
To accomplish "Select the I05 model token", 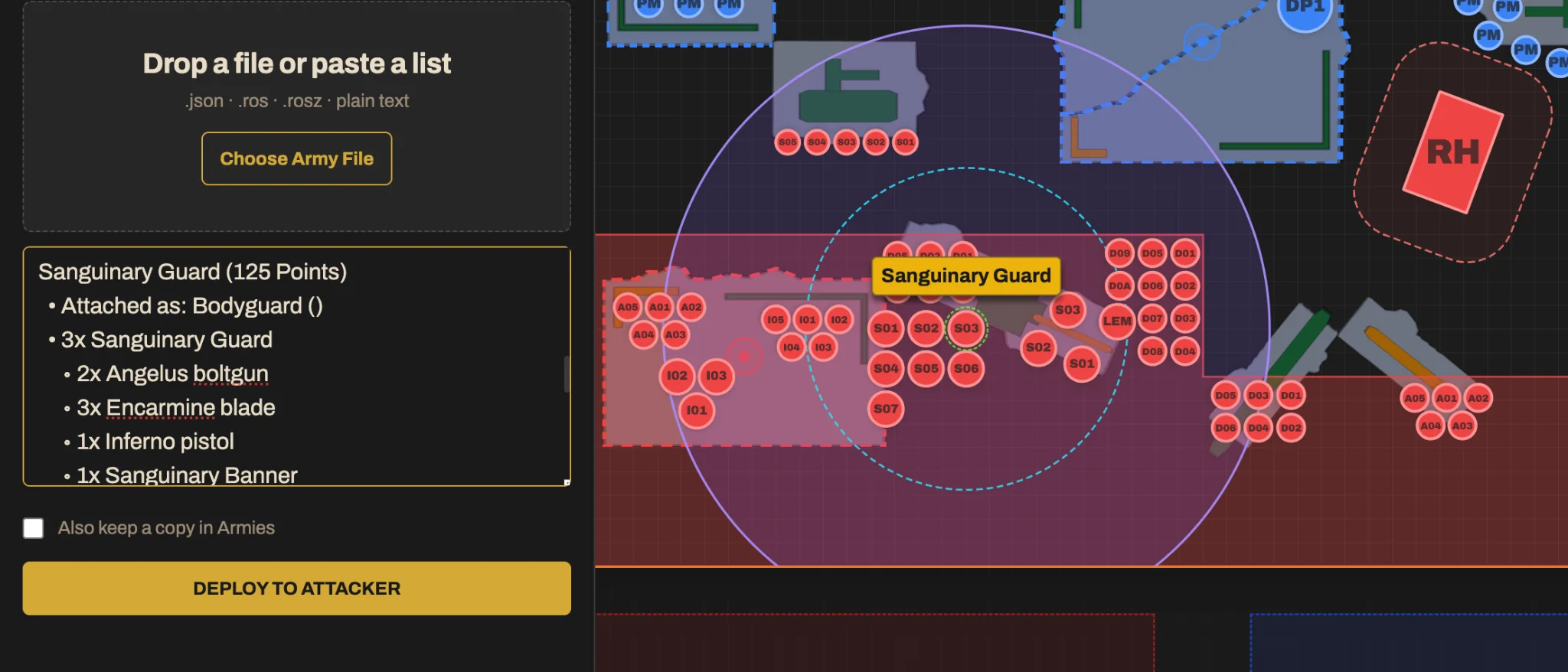I will (x=776, y=320).
